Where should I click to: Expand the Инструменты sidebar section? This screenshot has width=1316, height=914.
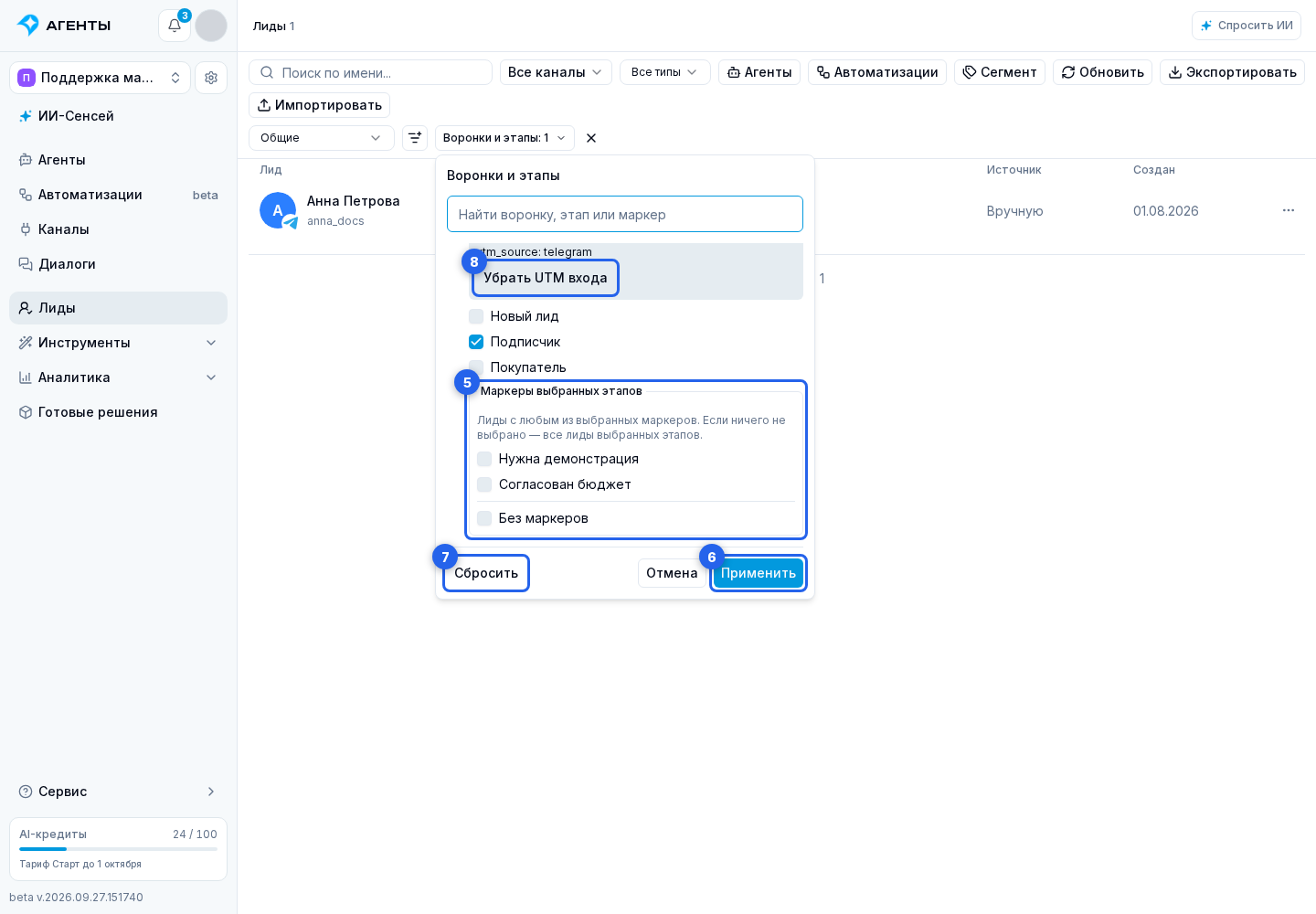click(119, 343)
